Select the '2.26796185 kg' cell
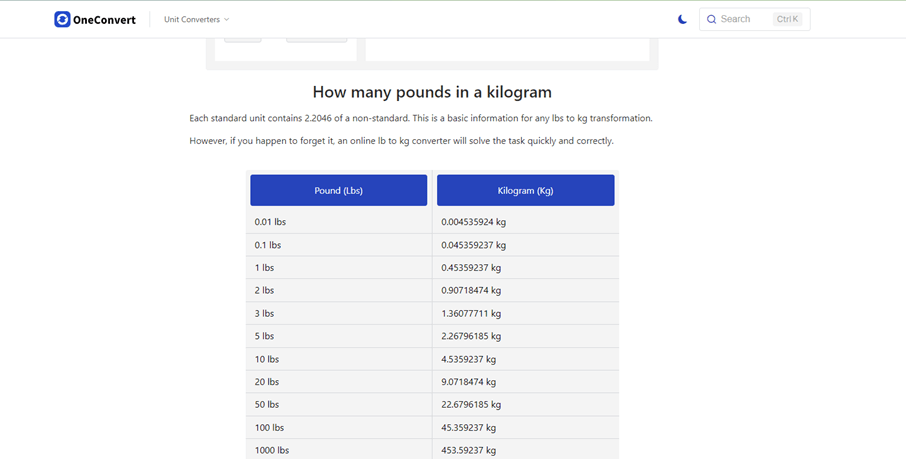 tap(525, 336)
